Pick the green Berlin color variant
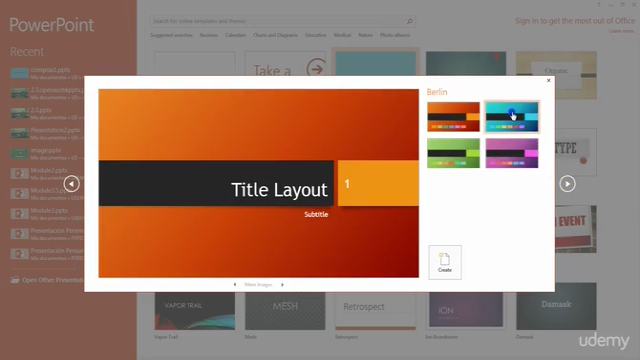The image size is (640, 360). (x=453, y=153)
